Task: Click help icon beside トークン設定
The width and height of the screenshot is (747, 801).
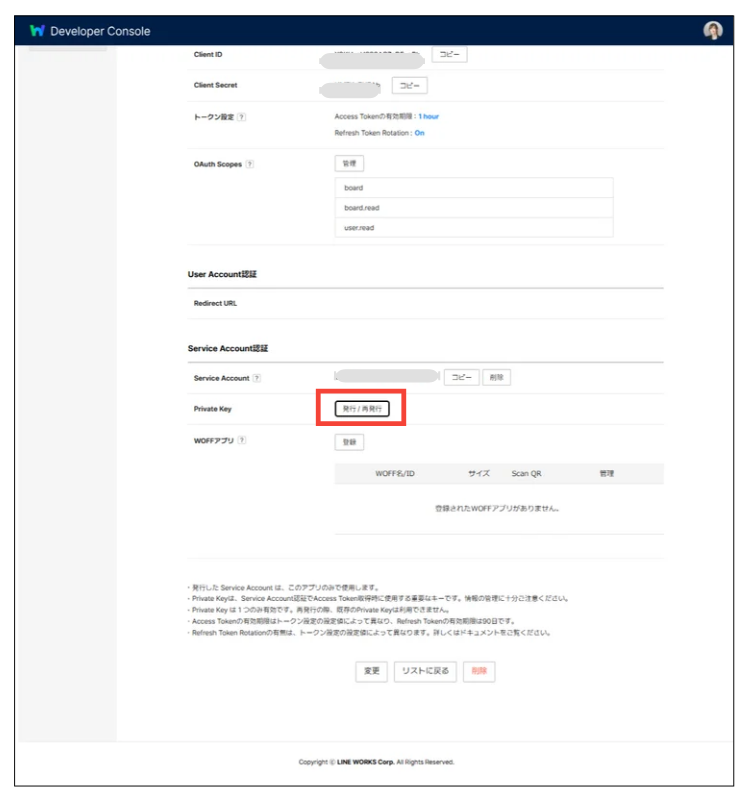Action: (x=242, y=117)
